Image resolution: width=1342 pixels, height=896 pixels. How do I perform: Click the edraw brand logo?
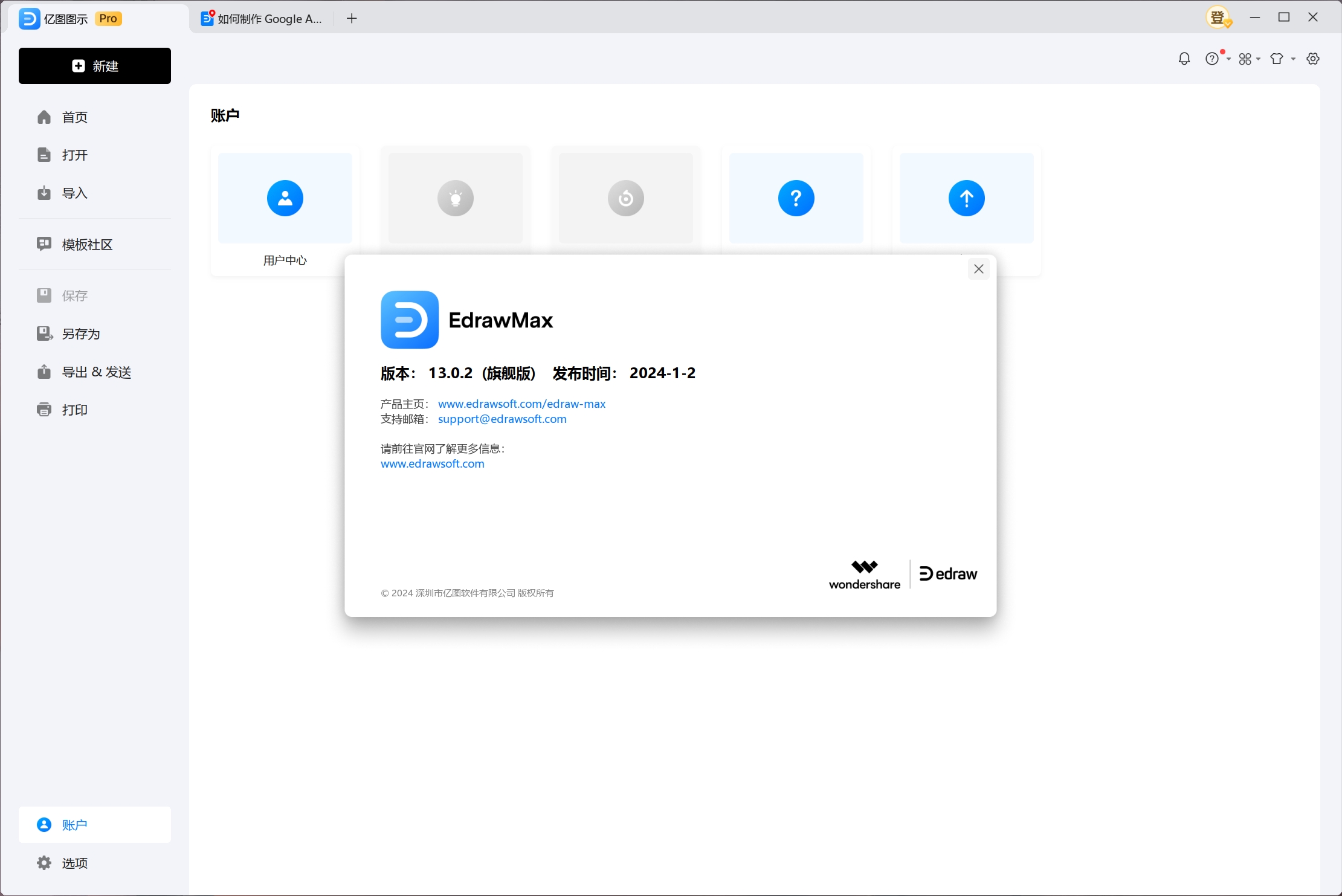click(x=948, y=574)
